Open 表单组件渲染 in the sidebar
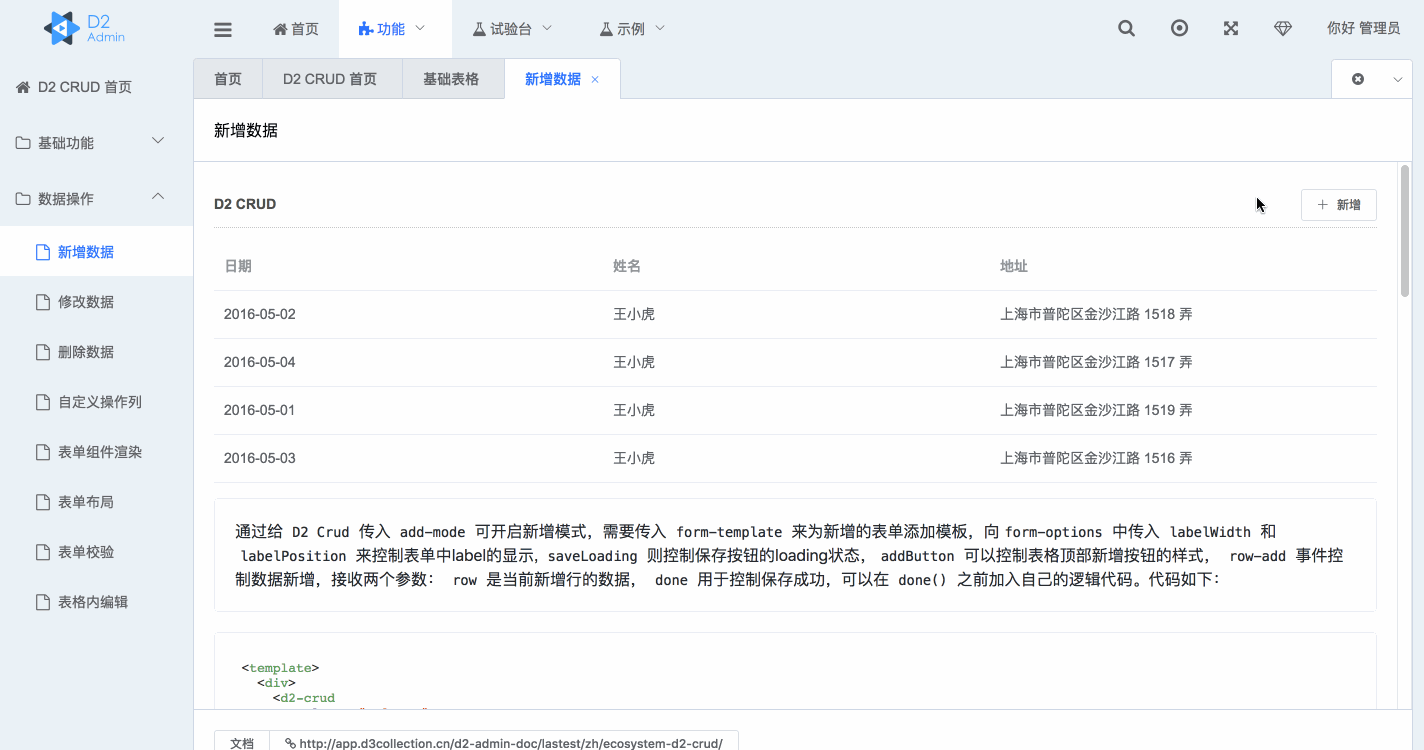Screen dimensions: 1424x750 (x=96, y=452)
